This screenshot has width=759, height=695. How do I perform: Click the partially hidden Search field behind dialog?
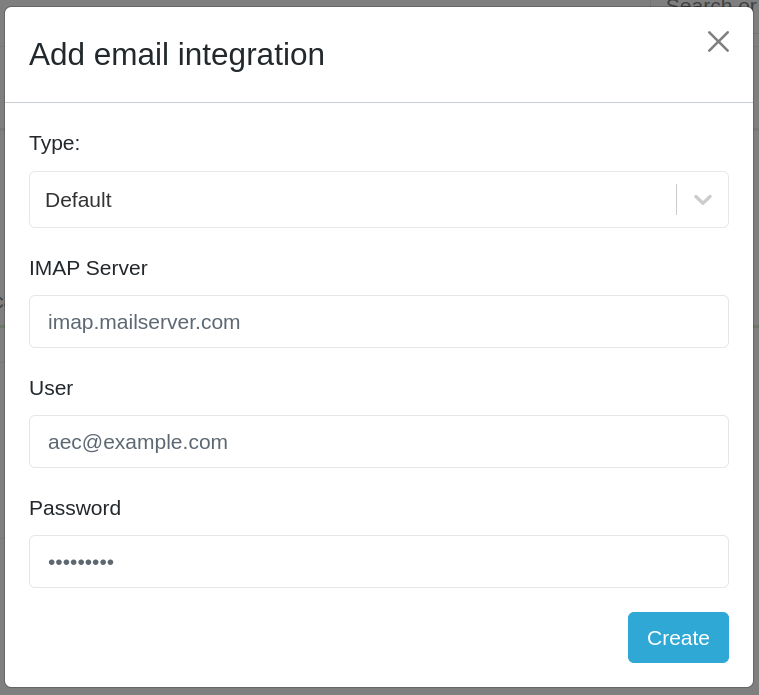[710, 4]
